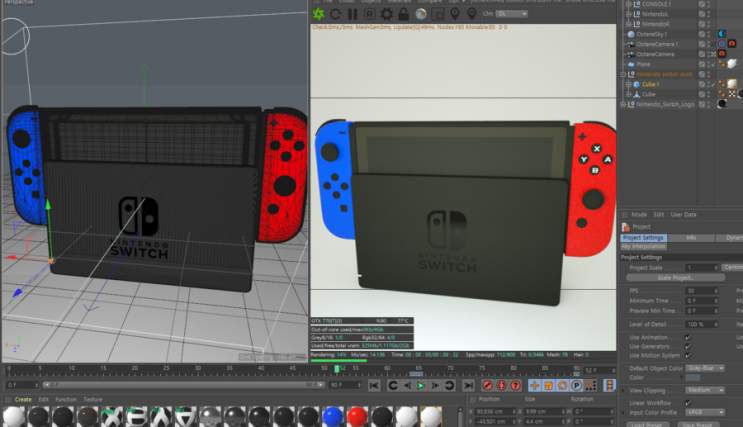The width and height of the screenshot is (743, 427).
Task: Toggle autokeying red button
Action: coord(501,385)
